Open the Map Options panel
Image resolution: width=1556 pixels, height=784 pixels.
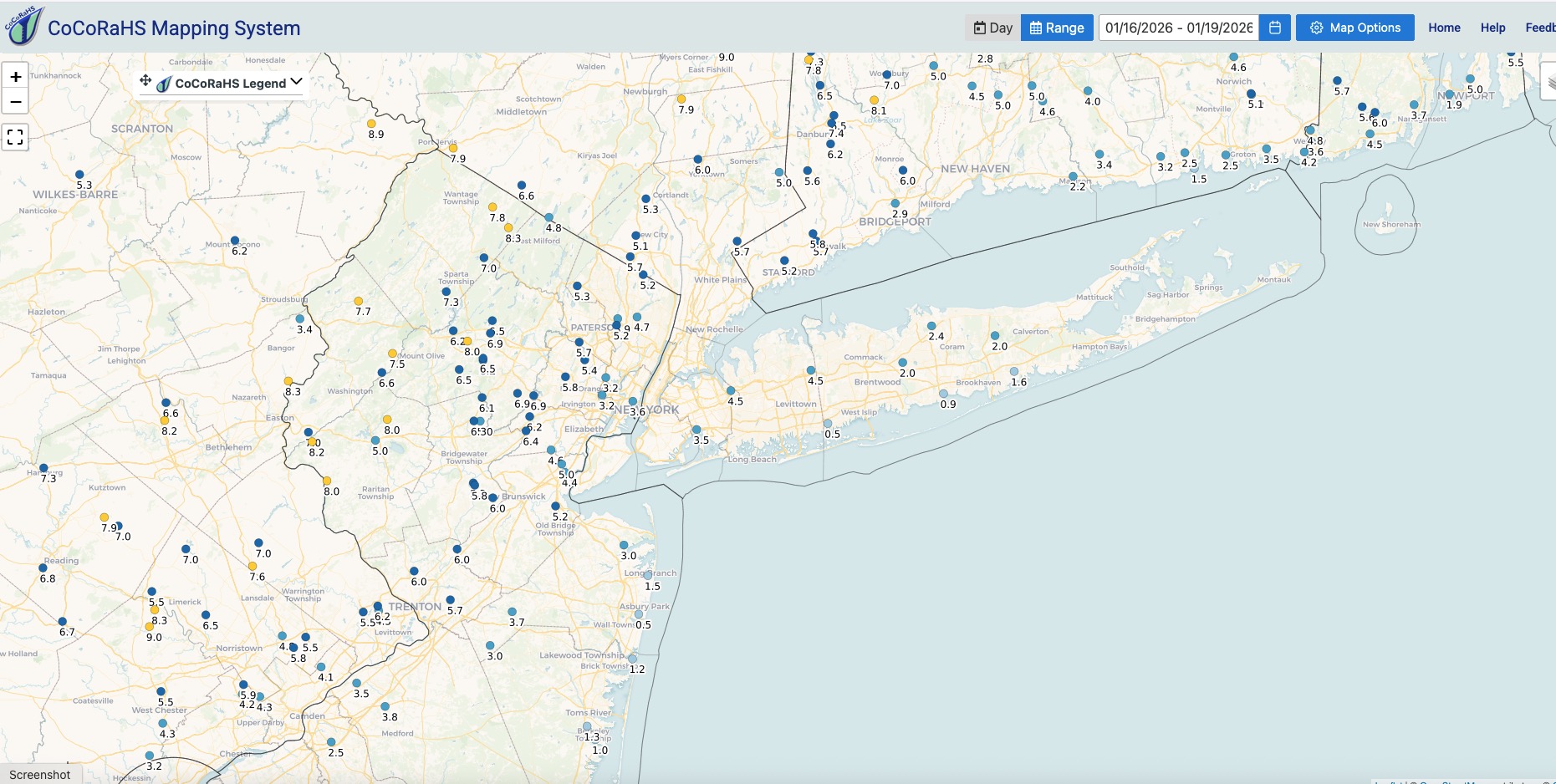1354,28
